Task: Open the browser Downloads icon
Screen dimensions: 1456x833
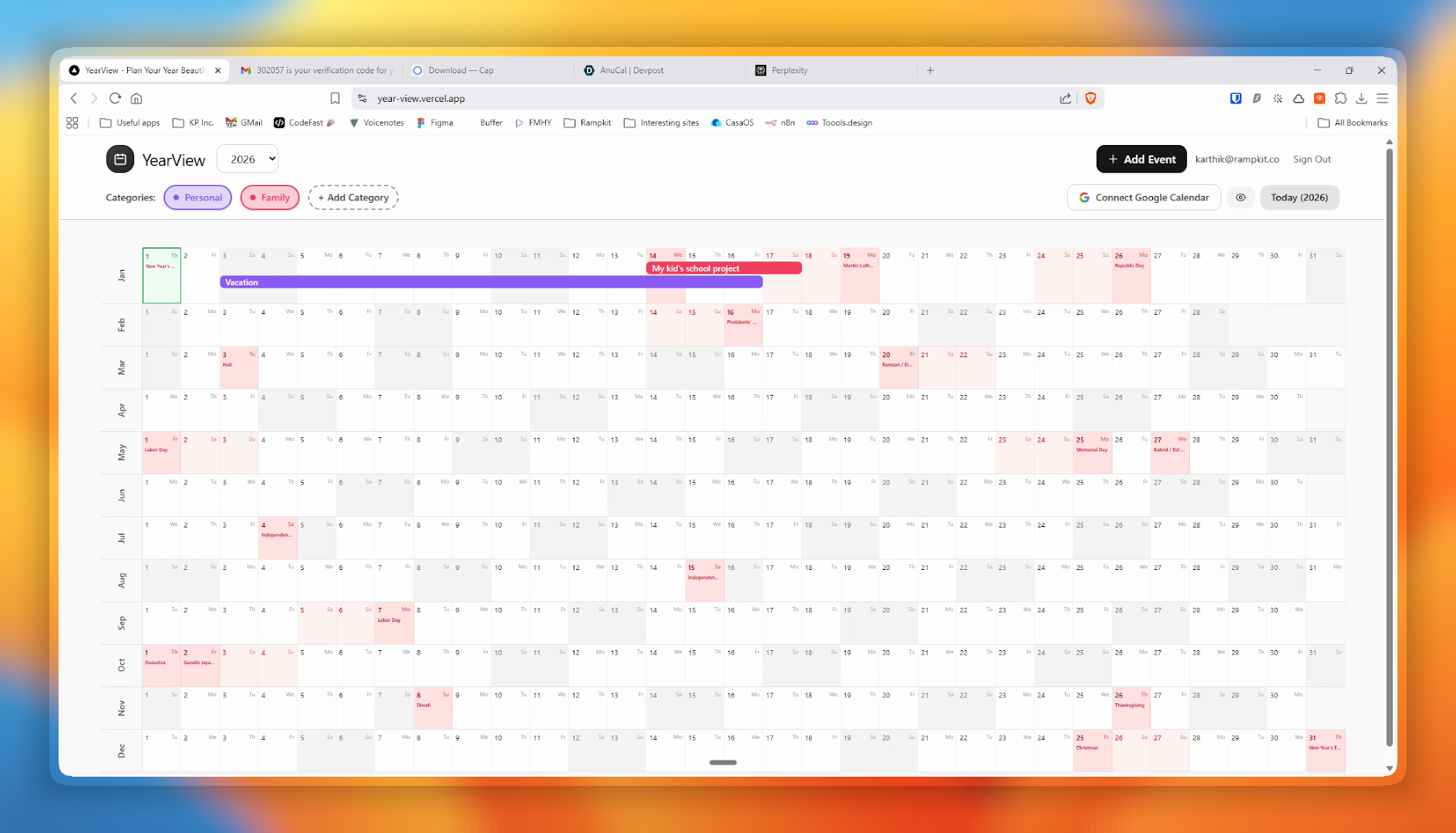Action: click(1362, 99)
